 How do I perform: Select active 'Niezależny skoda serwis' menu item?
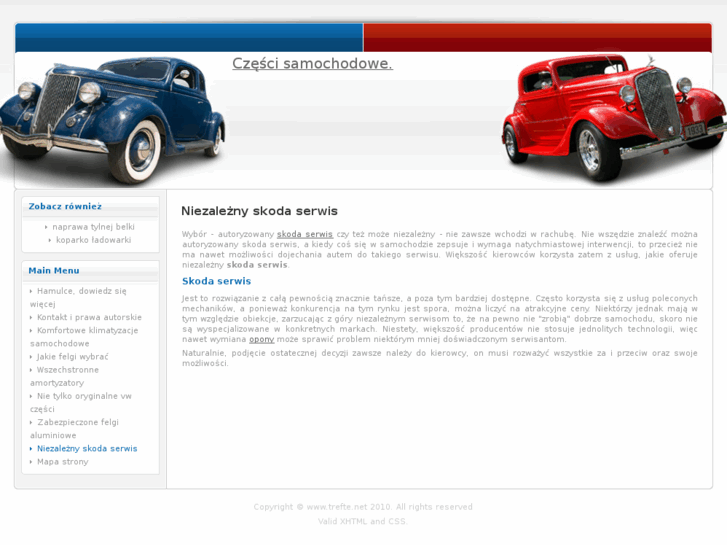coord(87,449)
